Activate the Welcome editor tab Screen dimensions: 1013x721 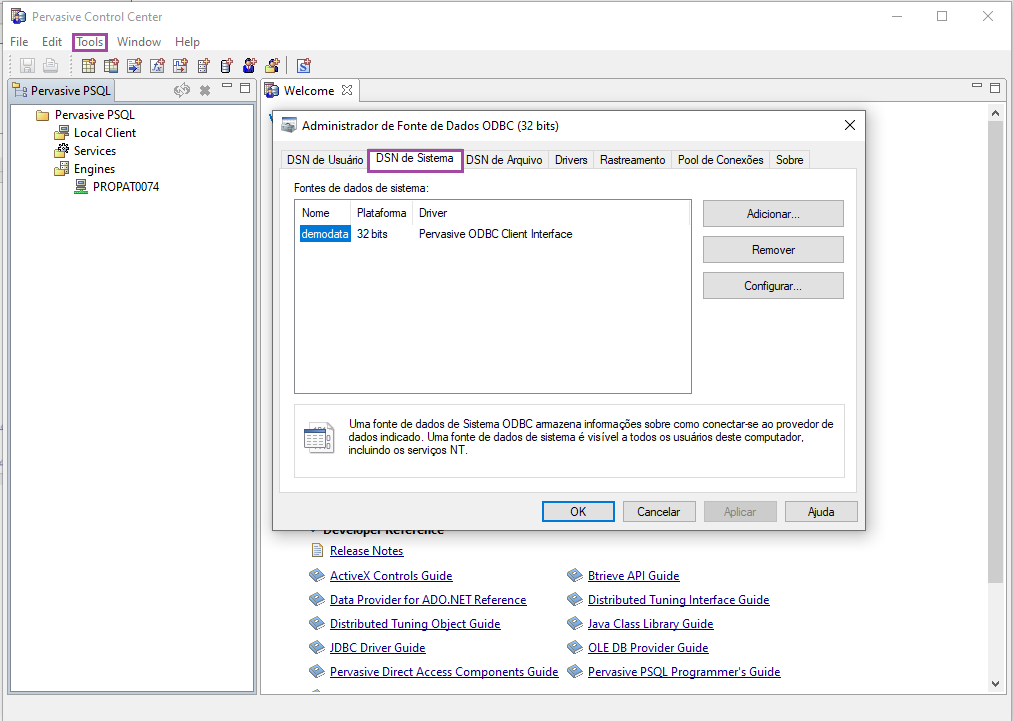pos(309,90)
